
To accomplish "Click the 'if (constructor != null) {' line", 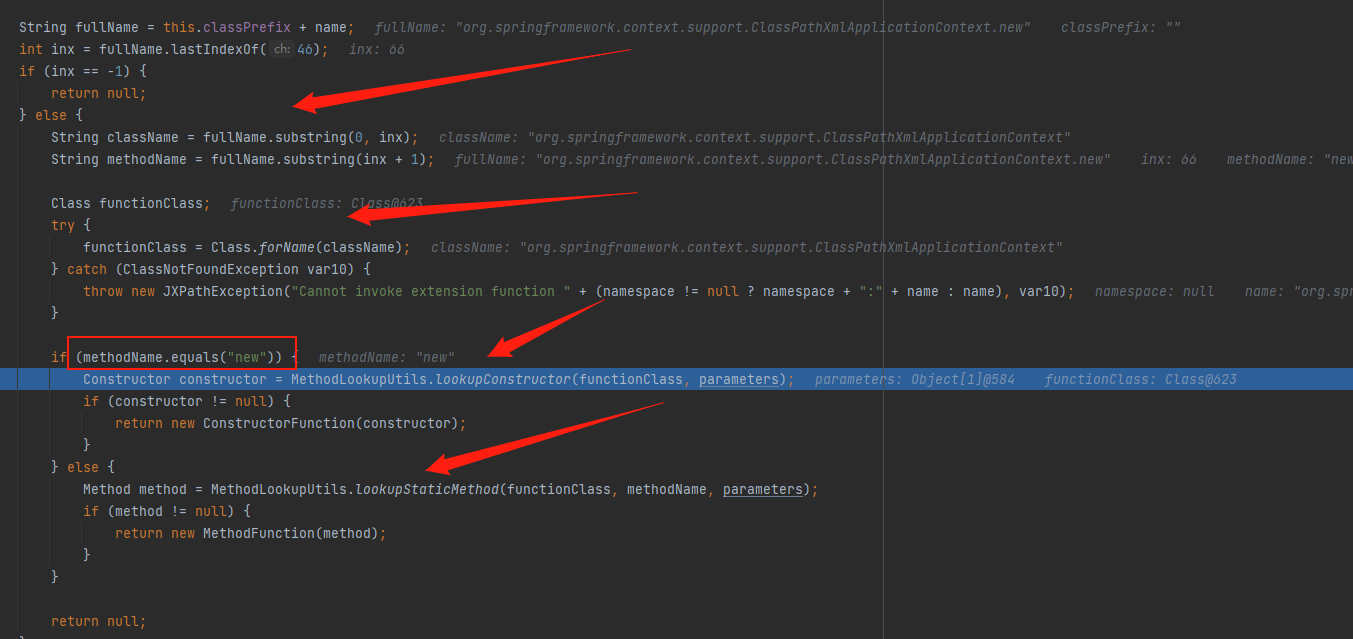I will pos(187,401).
